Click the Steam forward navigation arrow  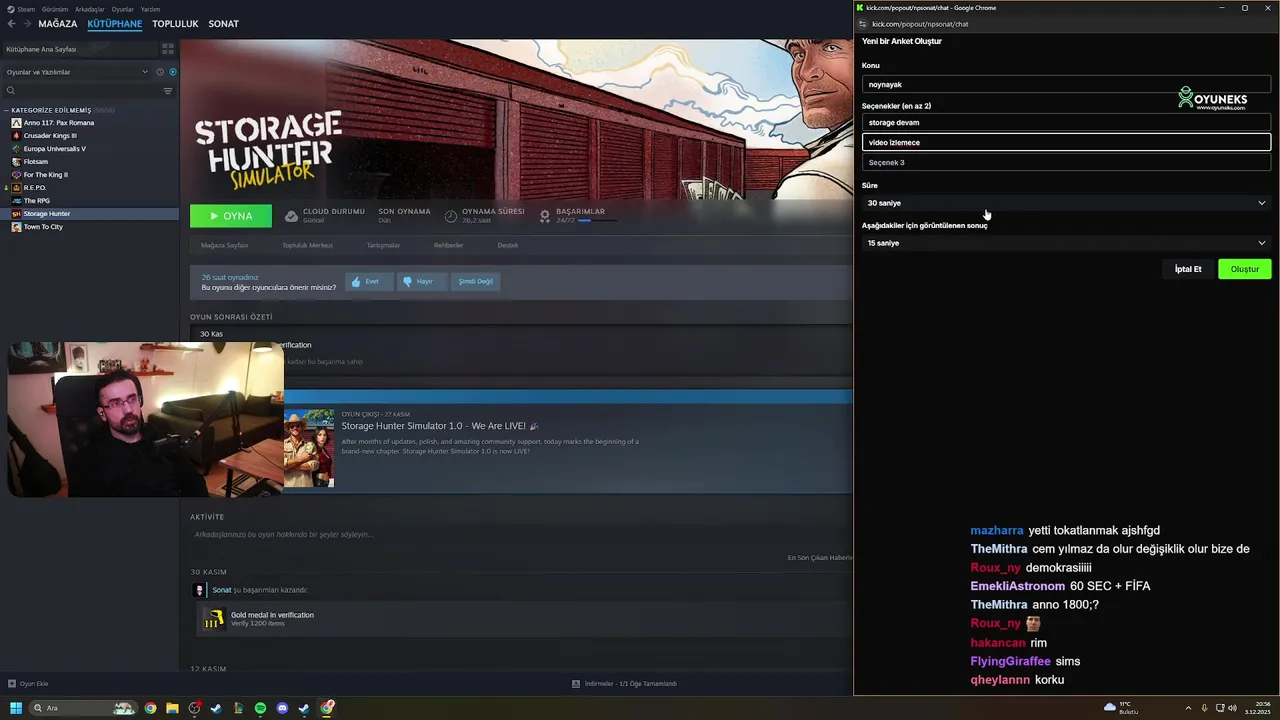point(26,24)
